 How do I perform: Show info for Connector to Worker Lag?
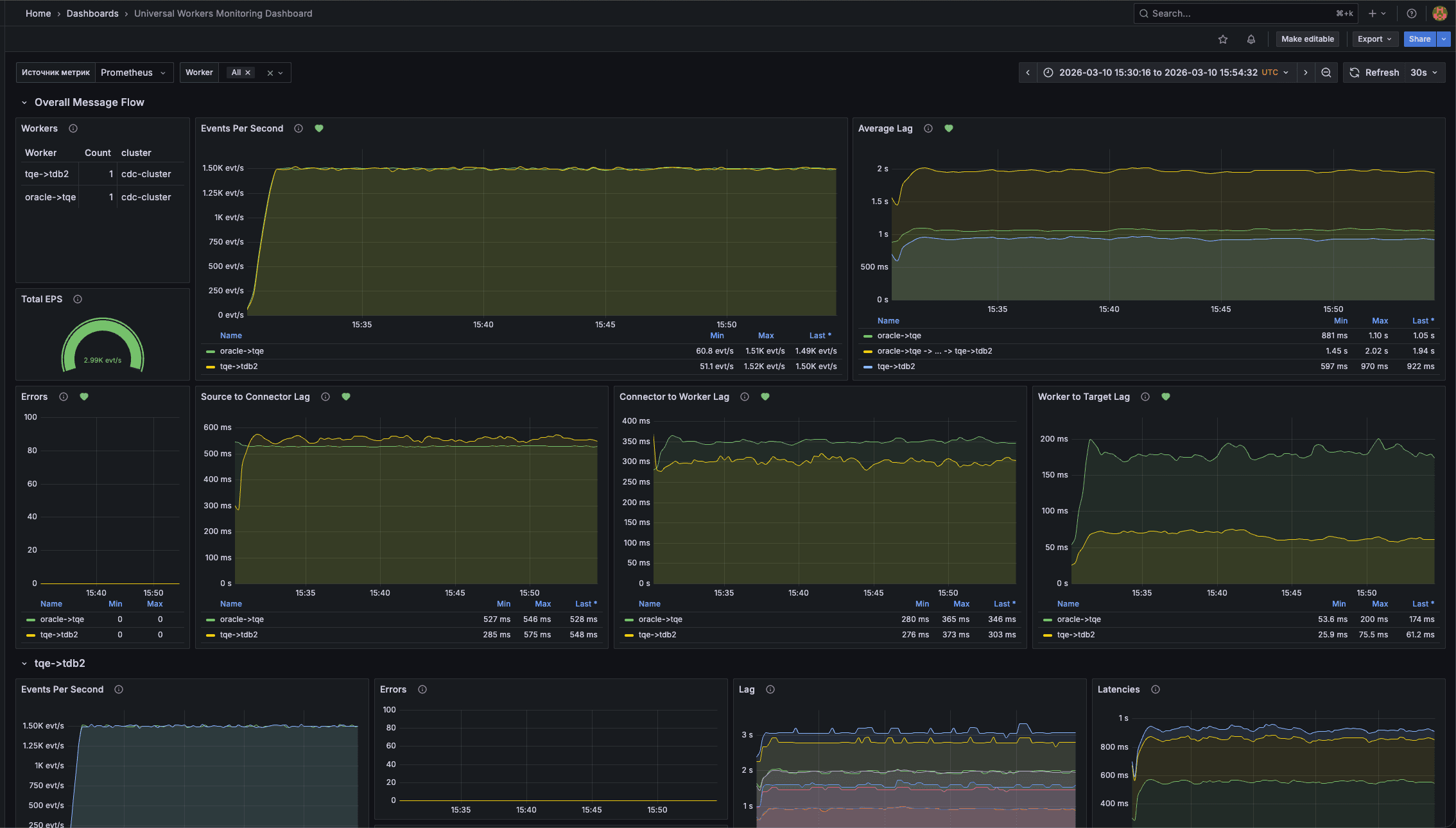point(745,397)
